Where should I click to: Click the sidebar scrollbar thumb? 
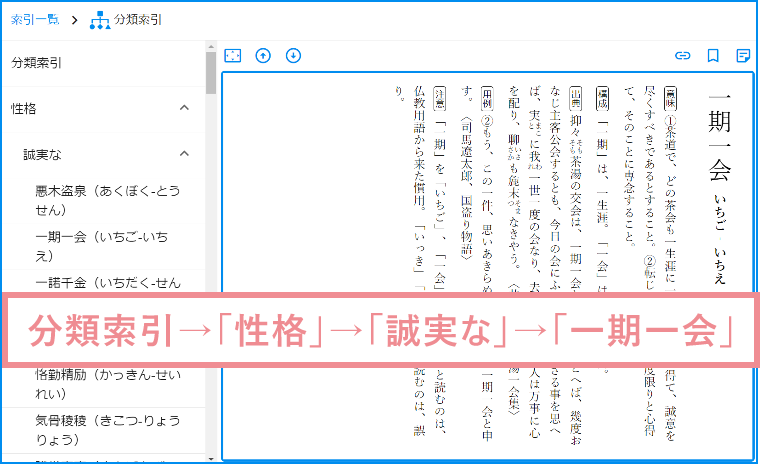[211, 73]
